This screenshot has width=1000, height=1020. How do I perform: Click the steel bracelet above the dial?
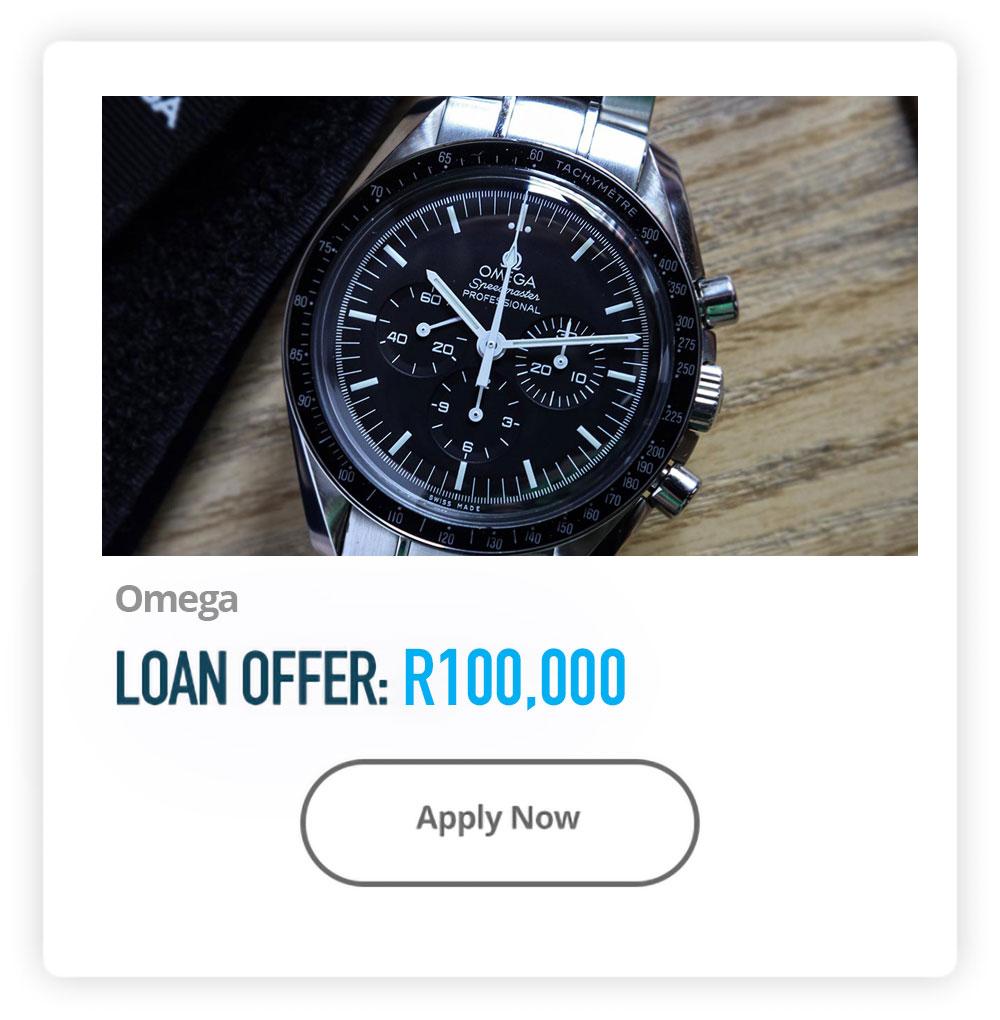pos(547,122)
